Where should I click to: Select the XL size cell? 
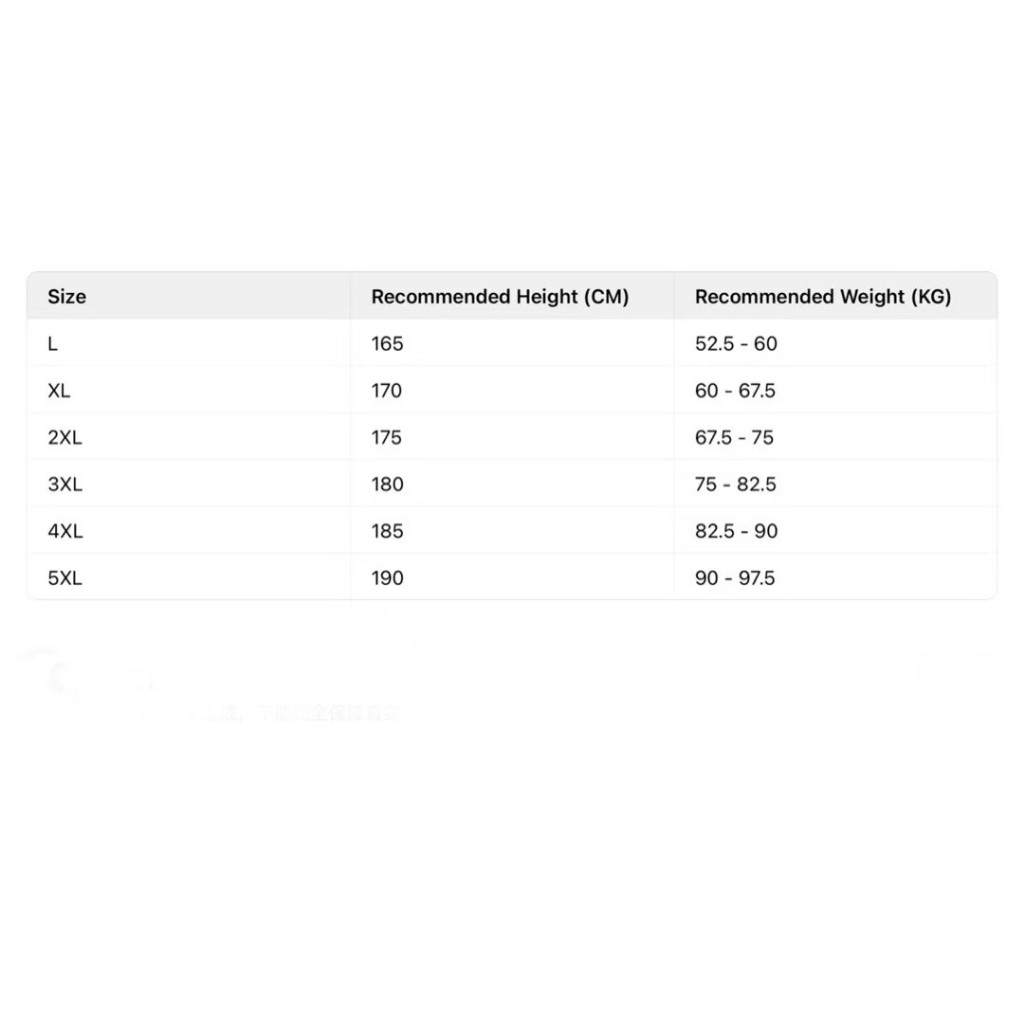[x=59, y=391]
